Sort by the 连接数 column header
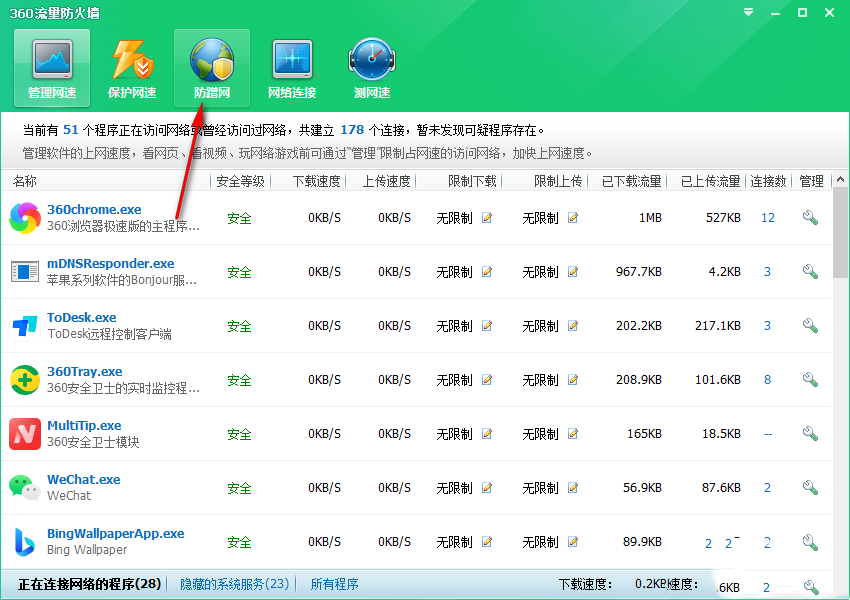This screenshot has width=850, height=600. (x=768, y=181)
